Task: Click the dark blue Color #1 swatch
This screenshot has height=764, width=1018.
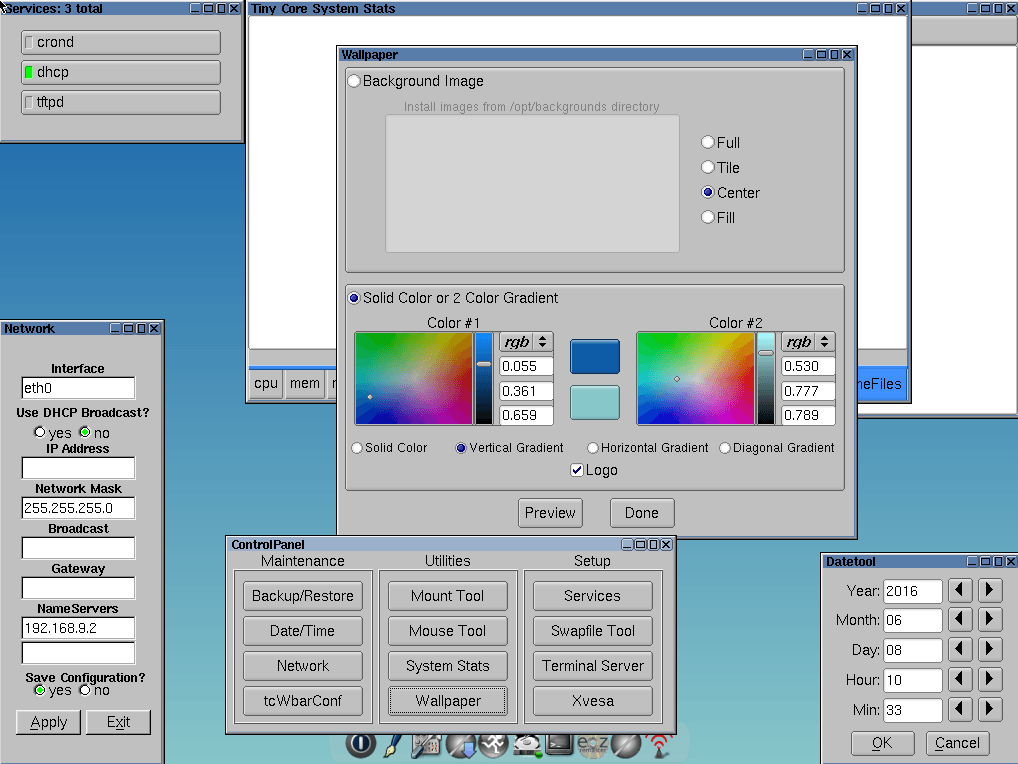Action: pos(595,357)
